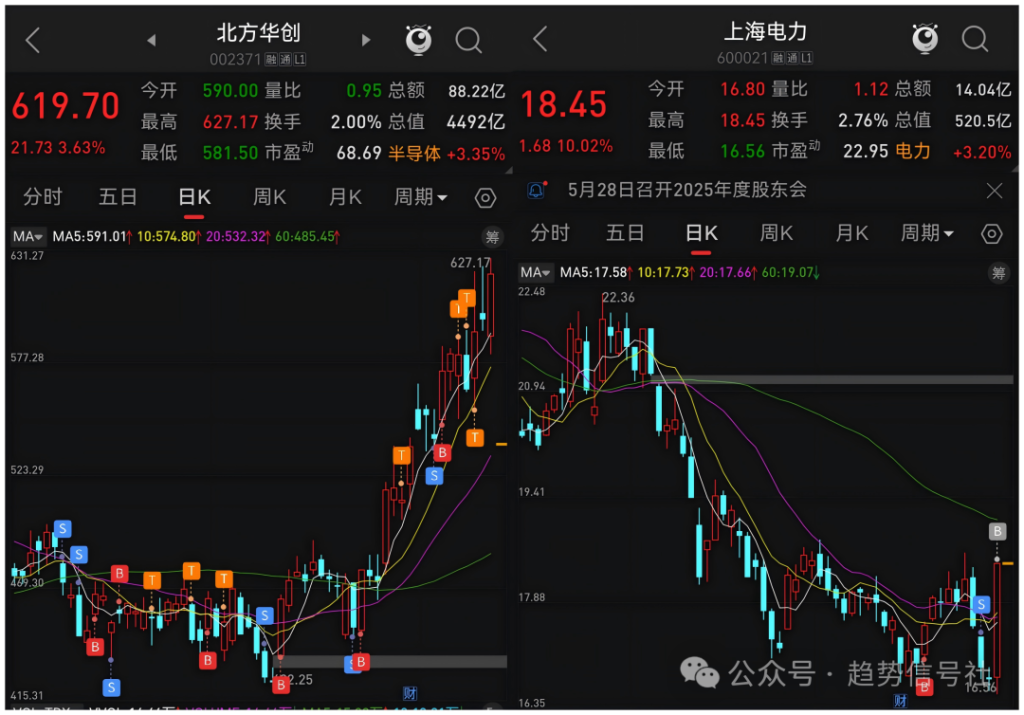Click the 财 earnings marker on 上海电力 chart
Screen dimensions: 1024x715
point(901,701)
